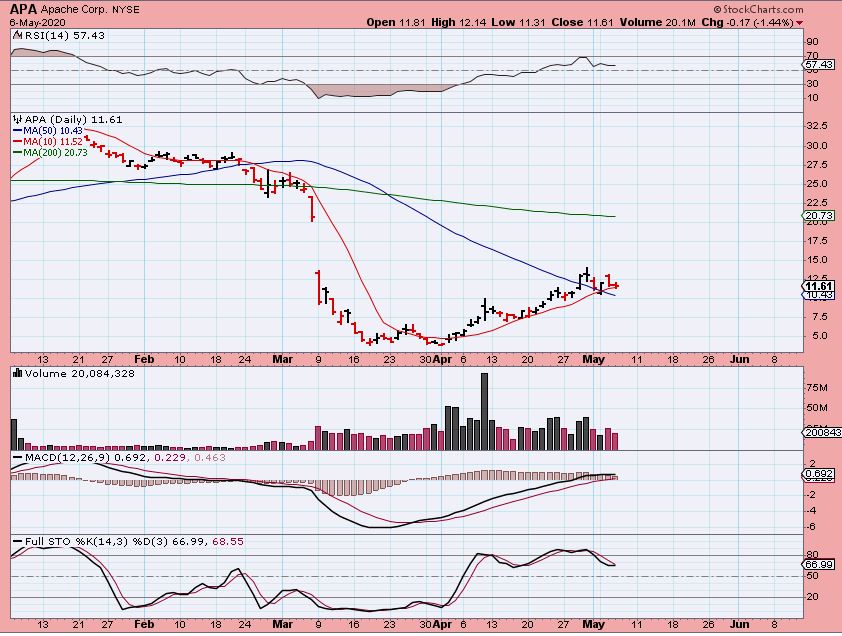The height and width of the screenshot is (636, 842).
Task: Click the 'Low 11.31' value
Action: 519,23
